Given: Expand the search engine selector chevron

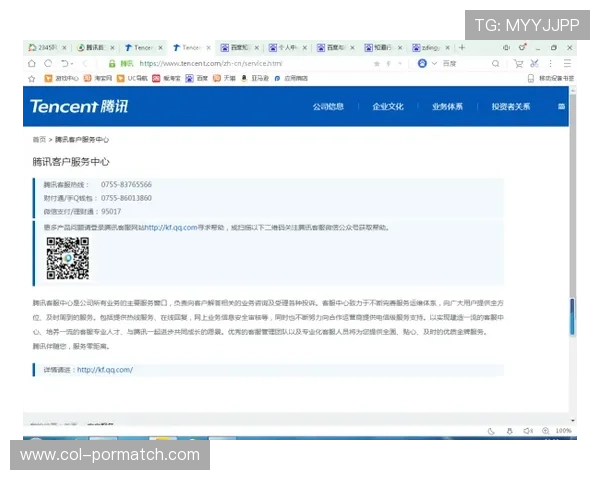Looking at the screenshot, I should point(434,64).
